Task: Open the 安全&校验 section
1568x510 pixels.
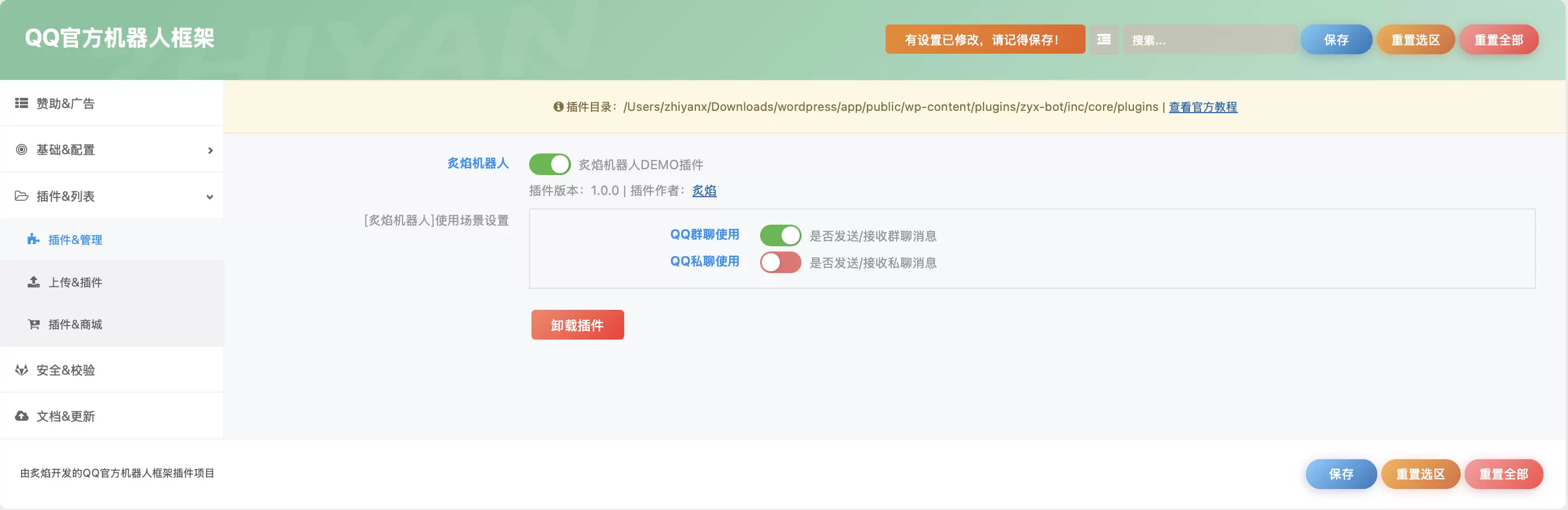Action: pos(112,370)
